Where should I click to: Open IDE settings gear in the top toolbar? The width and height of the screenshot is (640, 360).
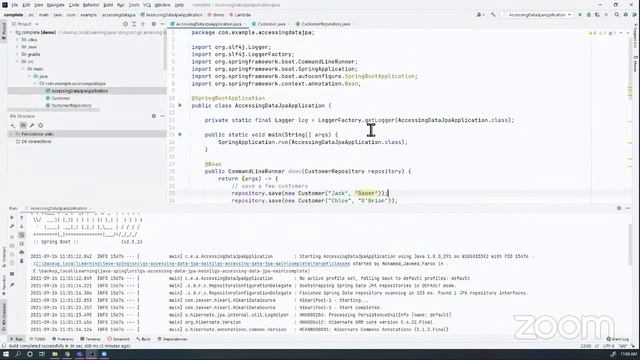click(x=625, y=15)
